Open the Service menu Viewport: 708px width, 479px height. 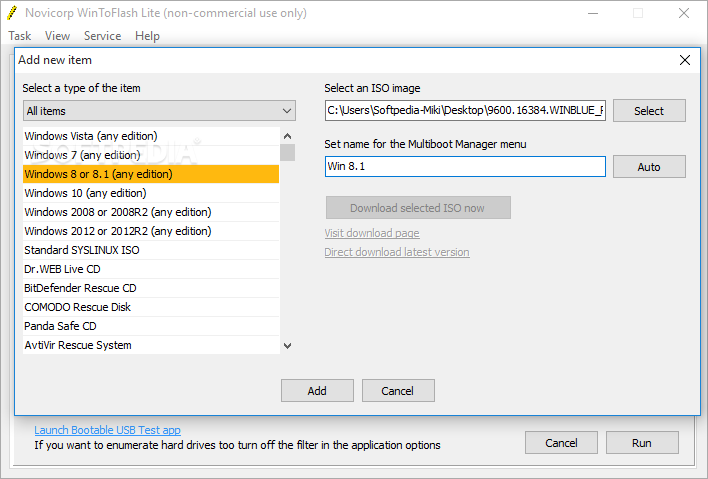click(x=102, y=36)
